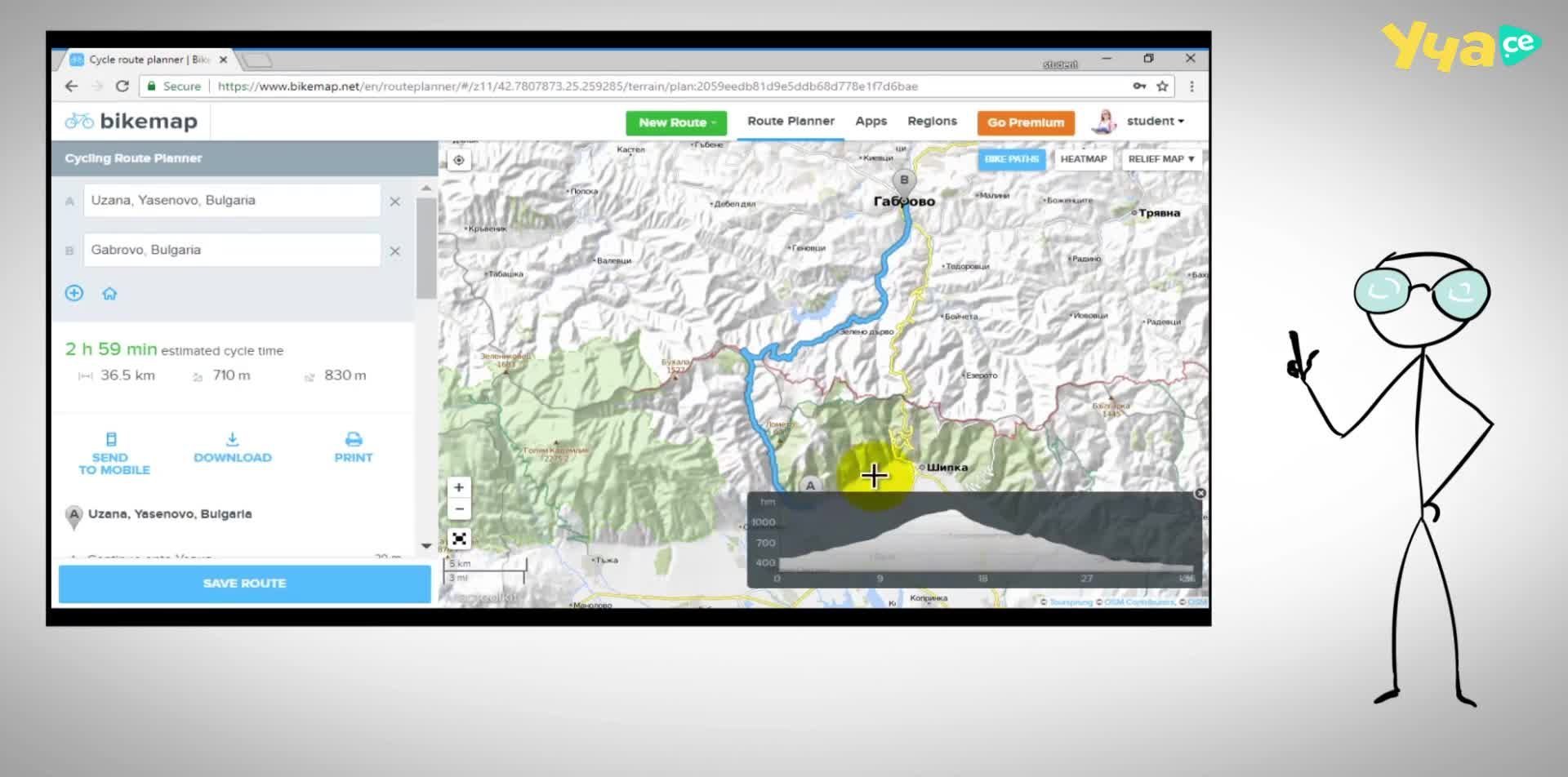Click the Шипка town label on map
Viewport: 1568px width, 777px height.
pyautogui.click(x=947, y=468)
